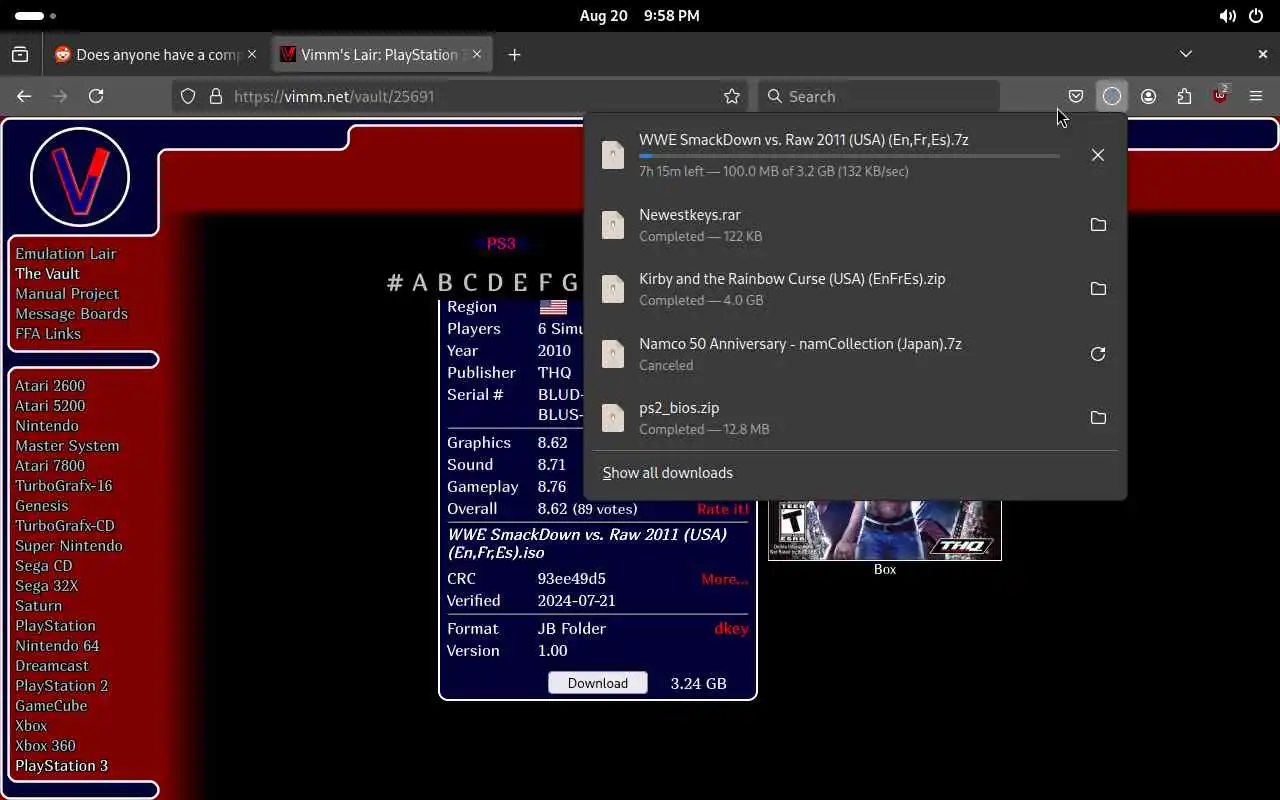Show ps2_bios.zip in folder
This screenshot has height=800, width=1280.
pyautogui.click(x=1098, y=418)
